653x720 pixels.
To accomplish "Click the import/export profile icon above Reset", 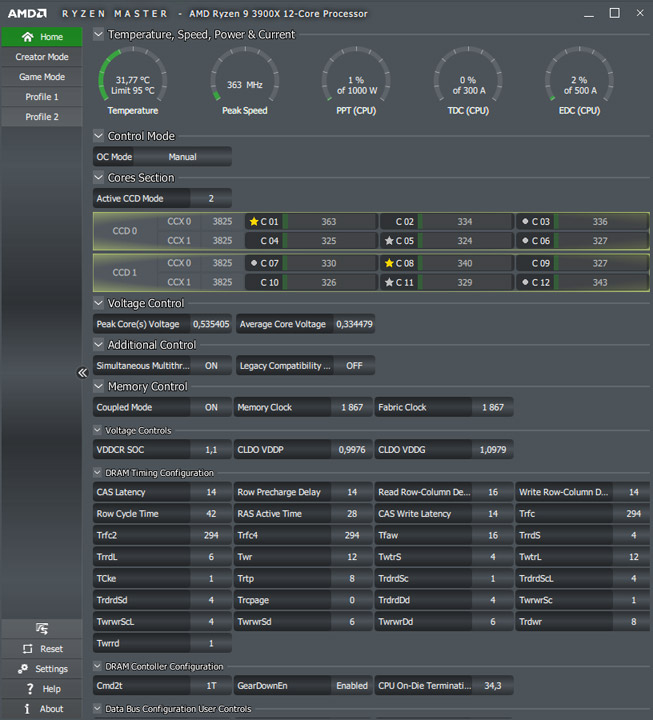I will 42,628.
